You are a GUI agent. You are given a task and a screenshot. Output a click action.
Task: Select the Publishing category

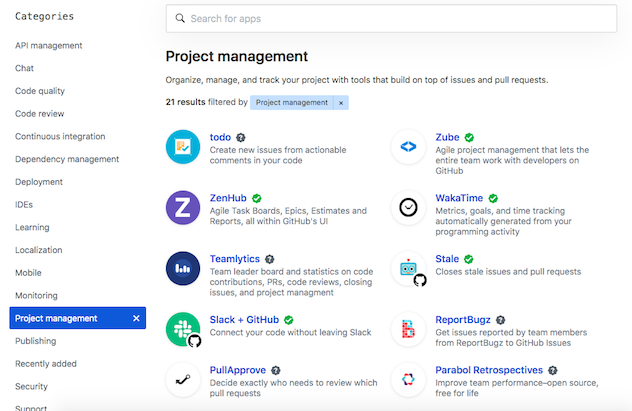click(x=35, y=341)
